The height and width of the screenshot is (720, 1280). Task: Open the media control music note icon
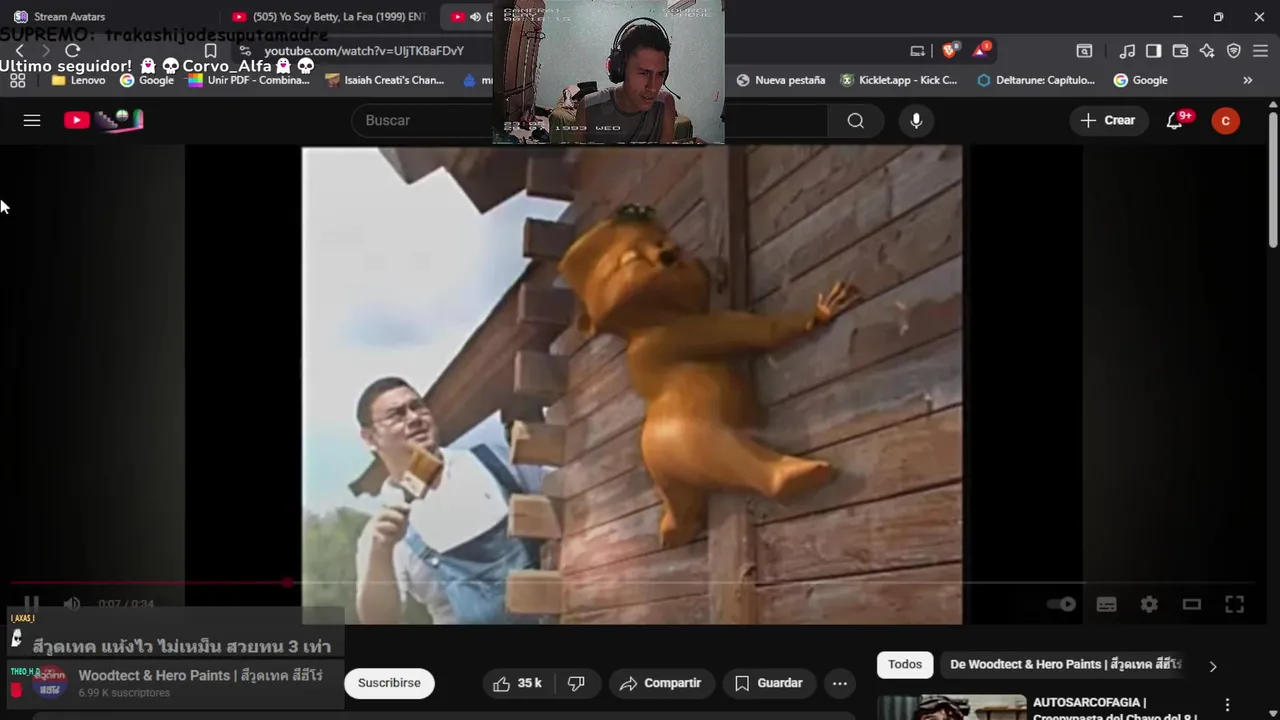coord(1127,50)
